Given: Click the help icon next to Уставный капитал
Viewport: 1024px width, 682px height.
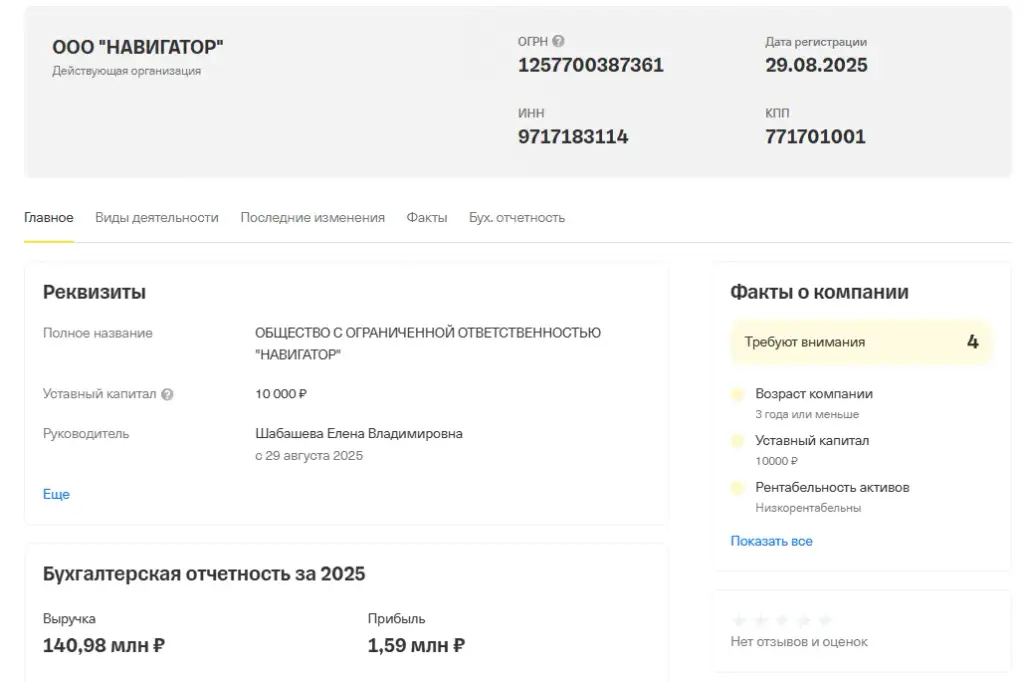Looking at the screenshot, I should pyautogui.click(x=167, y=395).
